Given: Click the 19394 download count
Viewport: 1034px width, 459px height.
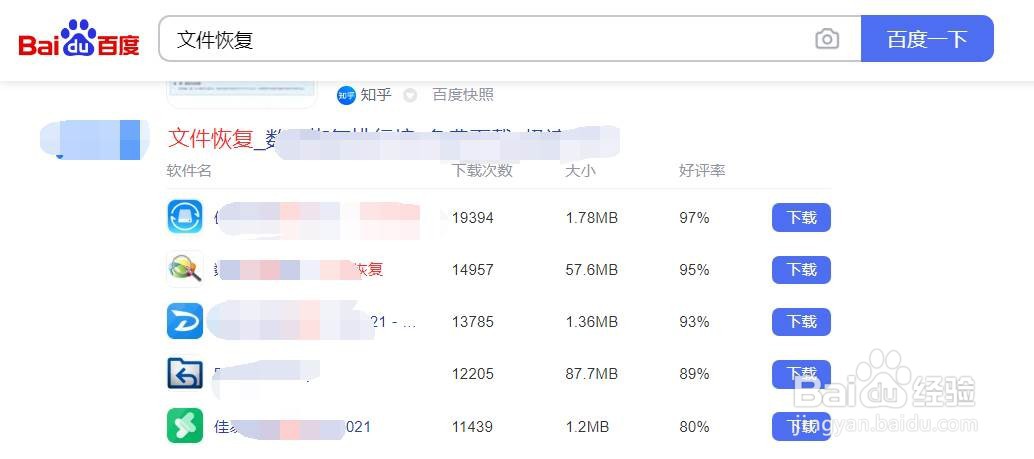Looking at the screenshot, I should click(473, 218).
